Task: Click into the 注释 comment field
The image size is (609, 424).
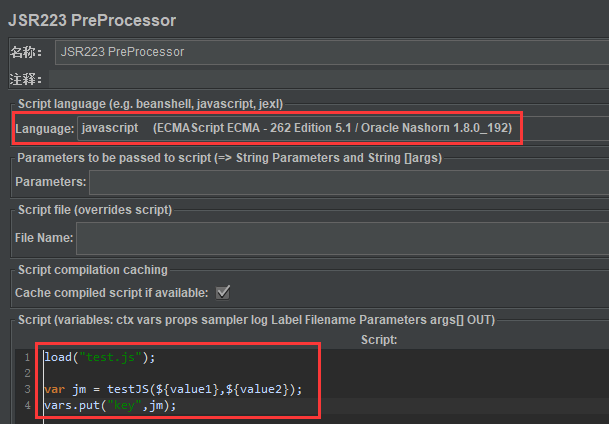Action: click(x=329, y=79)
